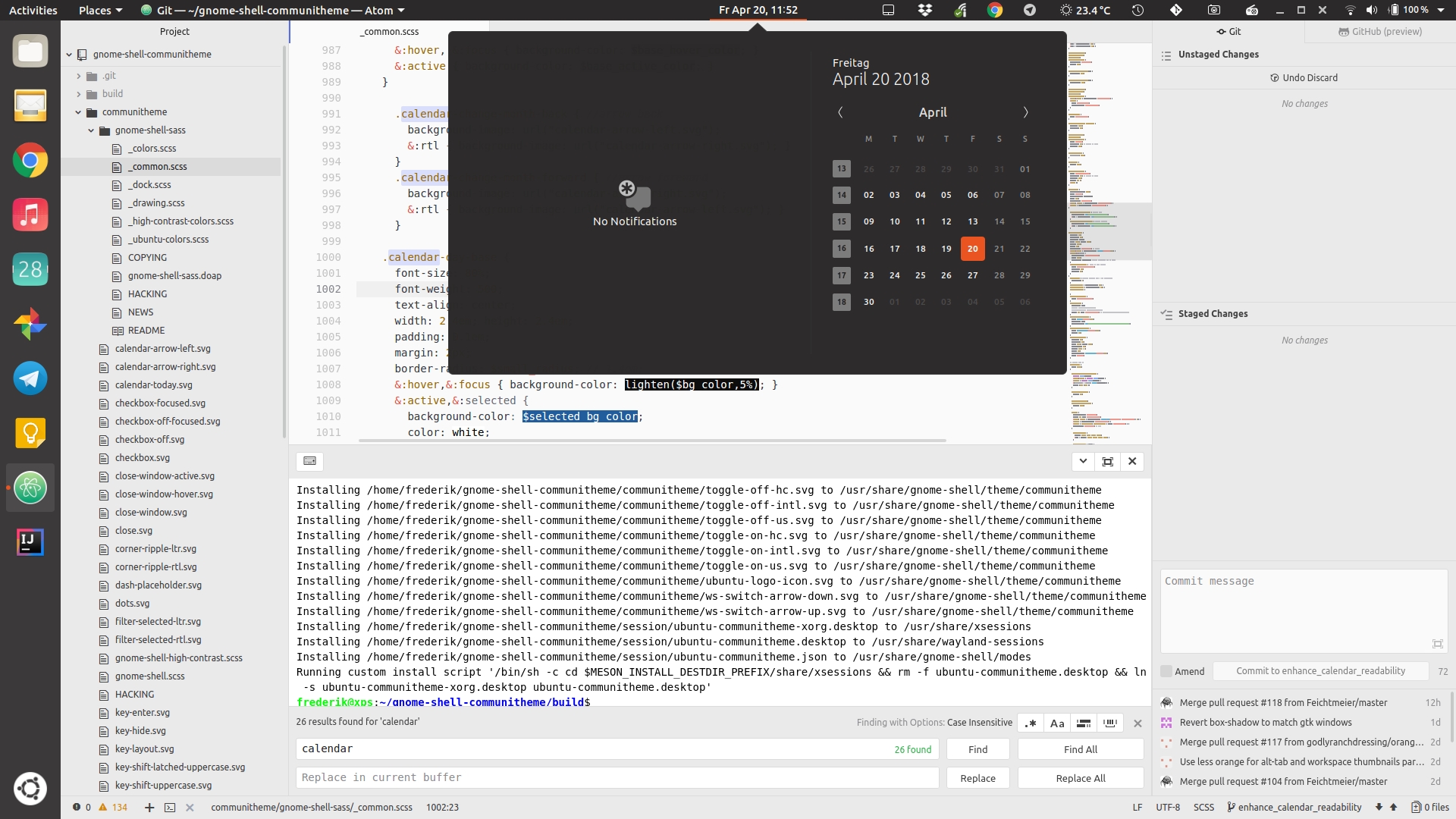Image resolution: width=1456 pixels, height=819 pixels.
Task: Click the Chrome browser icon in dock
Action: (30, 160)
